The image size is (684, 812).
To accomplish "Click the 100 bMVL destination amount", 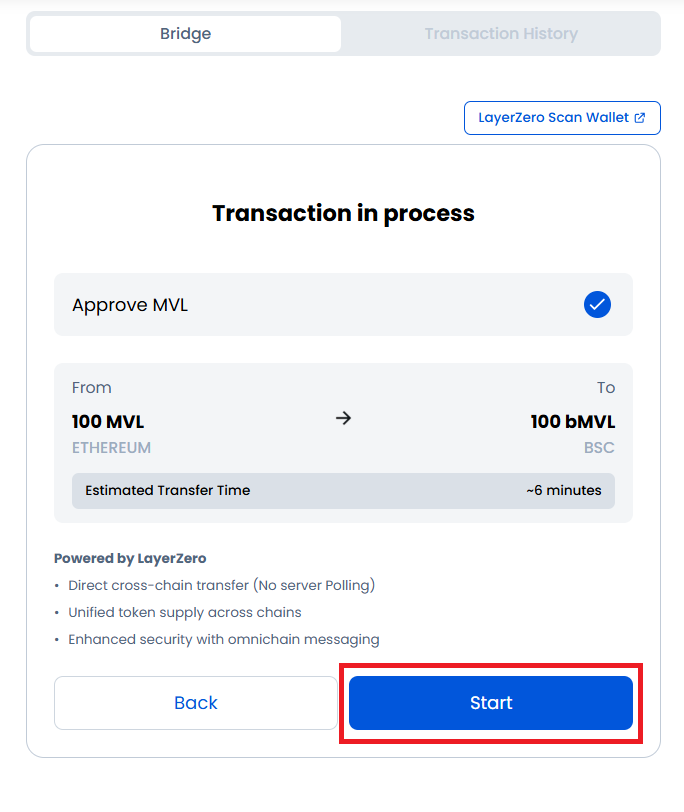I will 572,422.
